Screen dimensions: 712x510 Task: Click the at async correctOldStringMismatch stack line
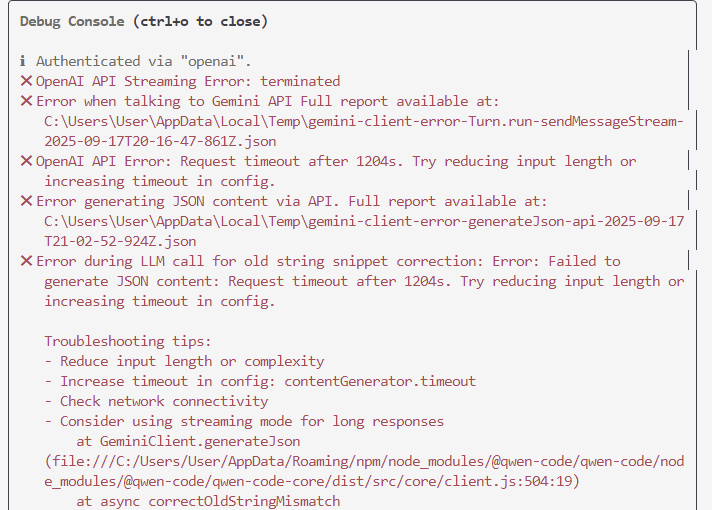208,501
